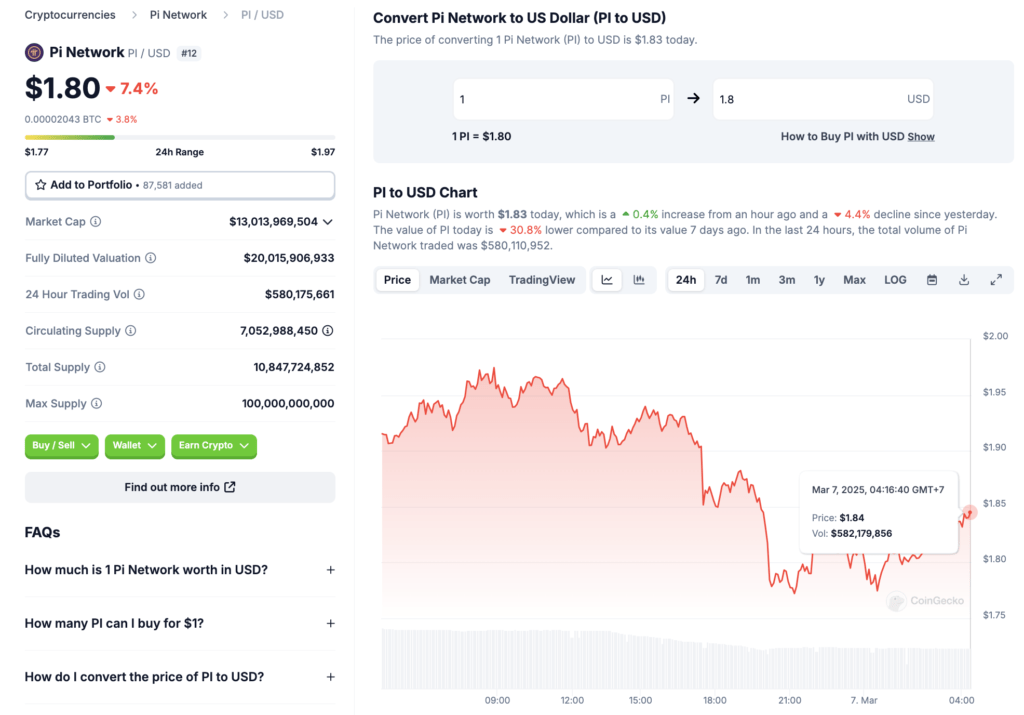1024x715 pixels.
Task: Select the 3m time range
Action: [787, 279]
